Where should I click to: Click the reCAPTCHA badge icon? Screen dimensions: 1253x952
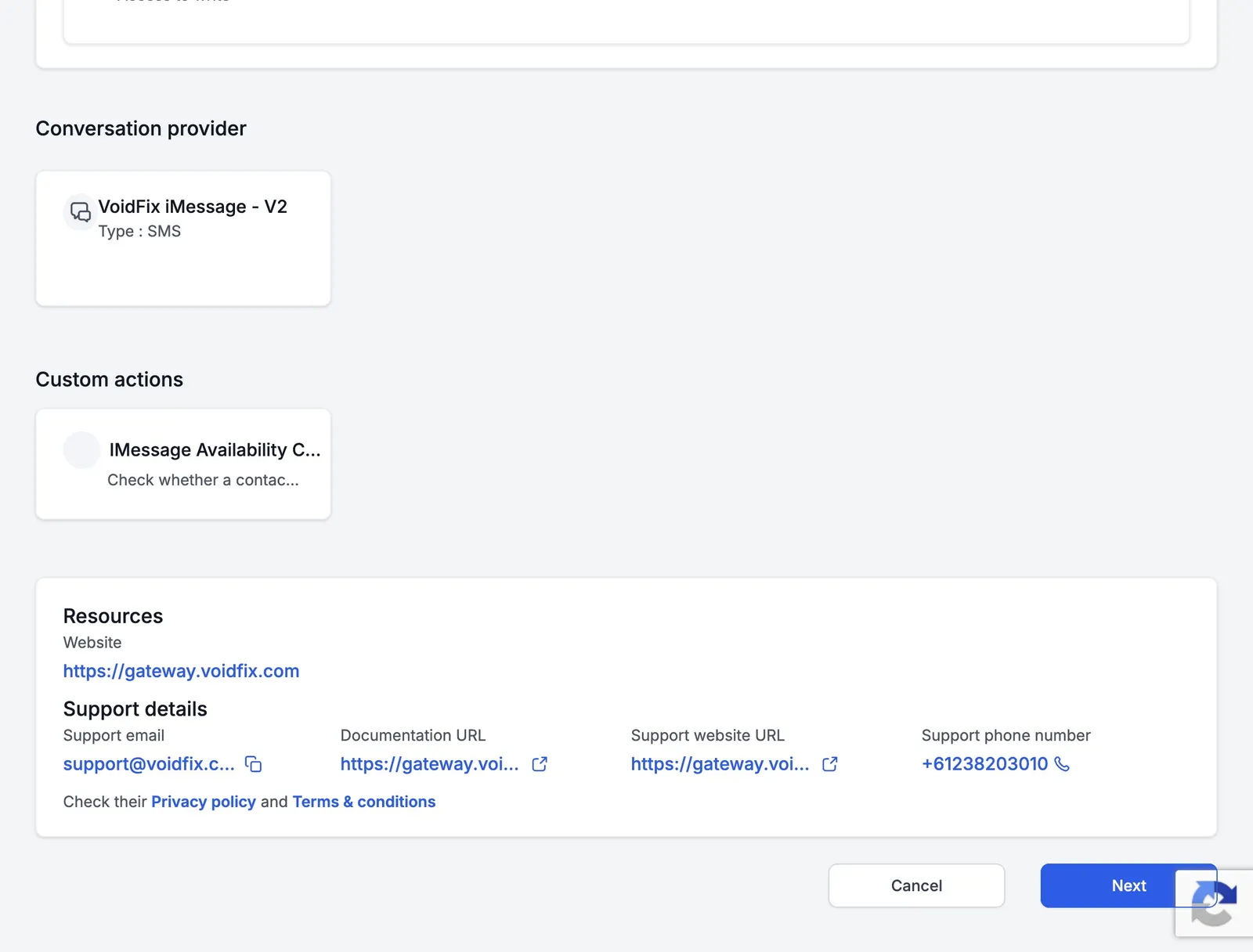pos(1214,903)
